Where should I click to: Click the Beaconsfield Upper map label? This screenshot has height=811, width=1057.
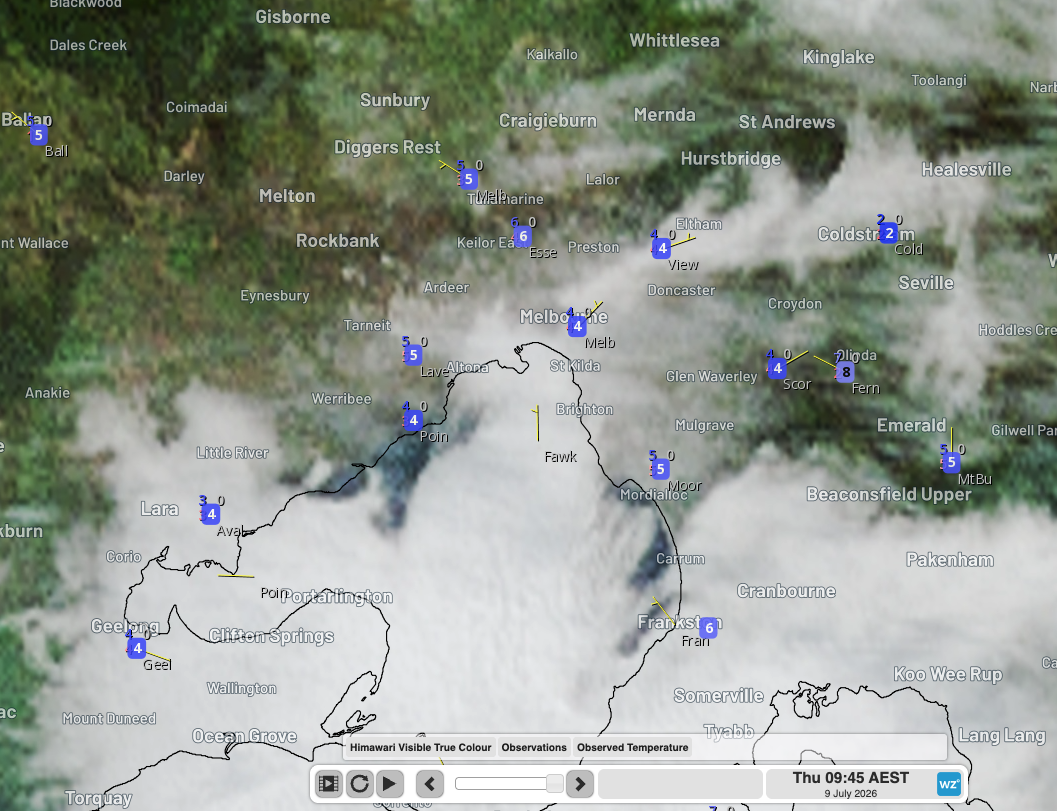(x=888, y=495)
